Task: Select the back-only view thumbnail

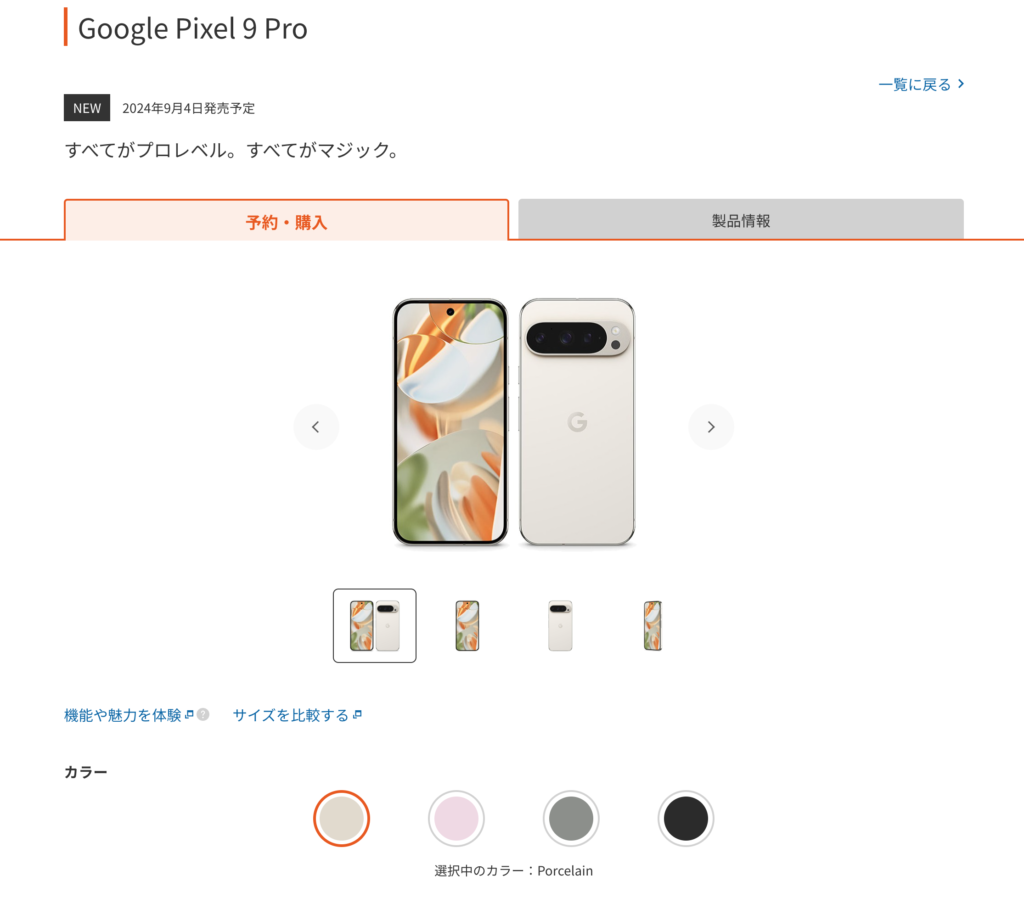Action: [x=560, y=626]
